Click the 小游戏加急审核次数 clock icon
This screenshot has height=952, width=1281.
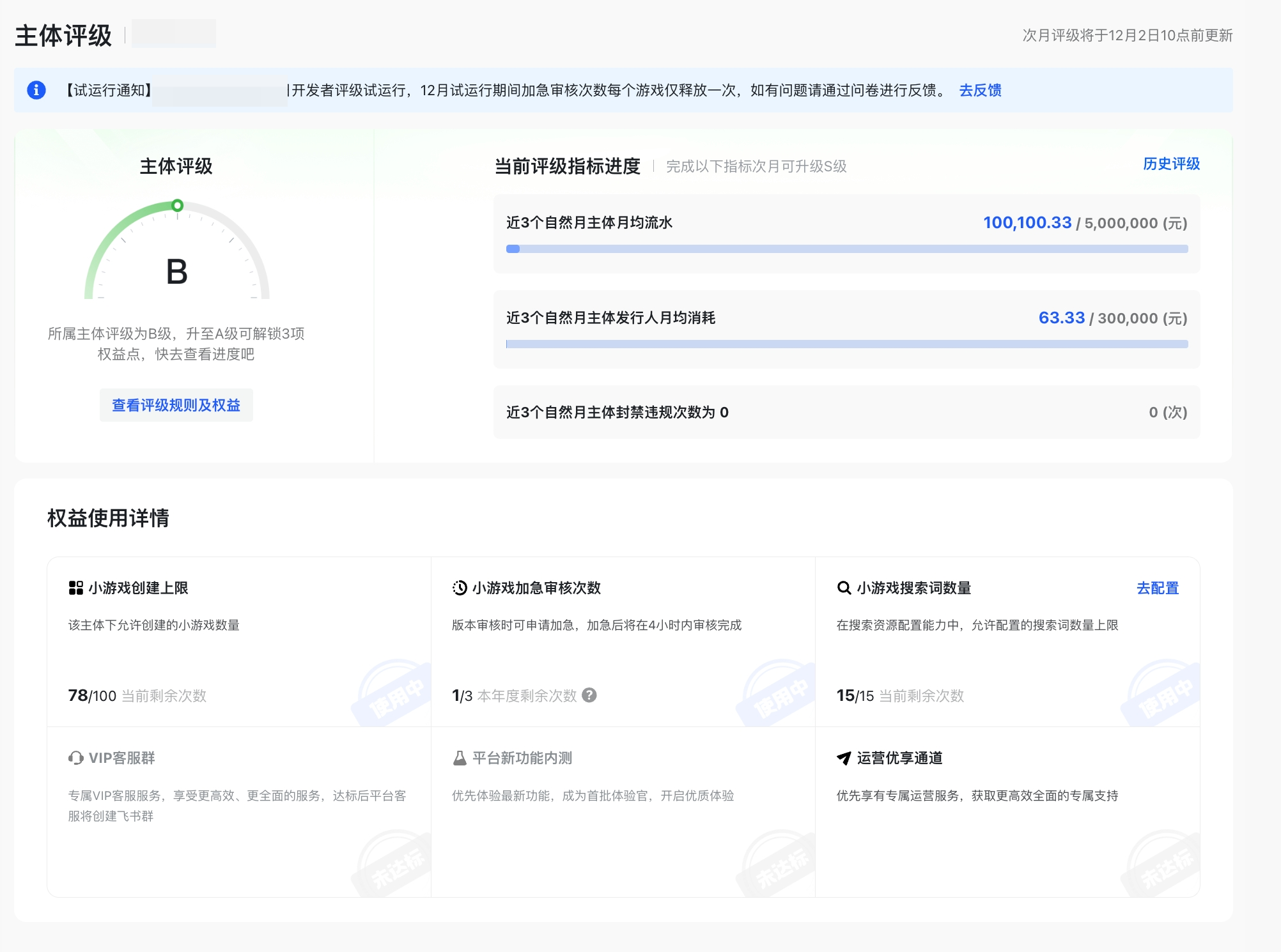coord(460,588)
